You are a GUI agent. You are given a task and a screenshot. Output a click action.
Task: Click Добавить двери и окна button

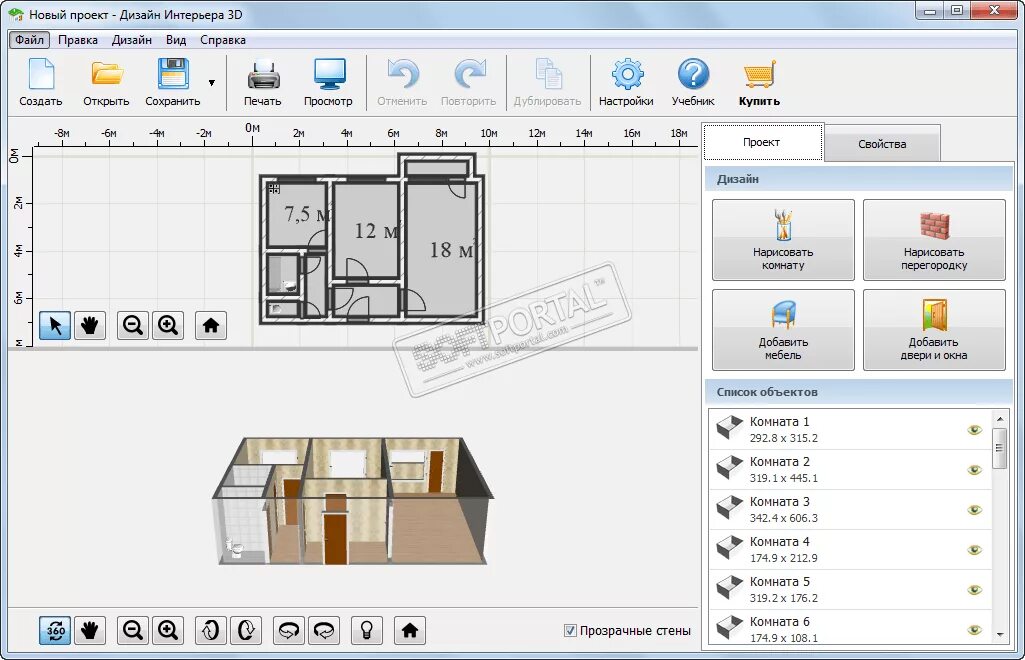(x=934, y=330)
